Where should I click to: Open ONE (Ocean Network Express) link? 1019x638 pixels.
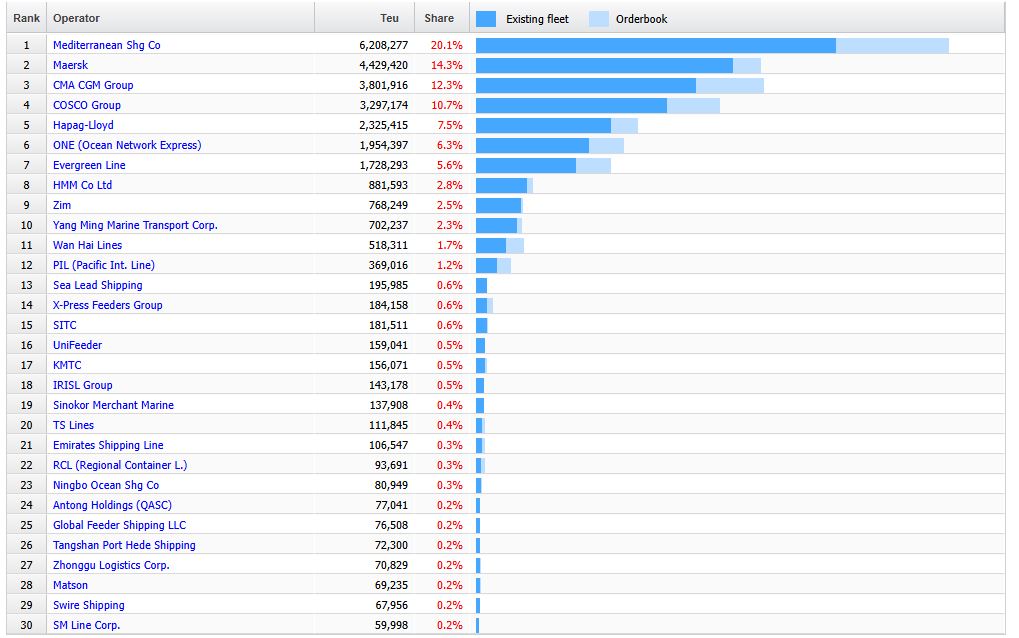[127, 145]
